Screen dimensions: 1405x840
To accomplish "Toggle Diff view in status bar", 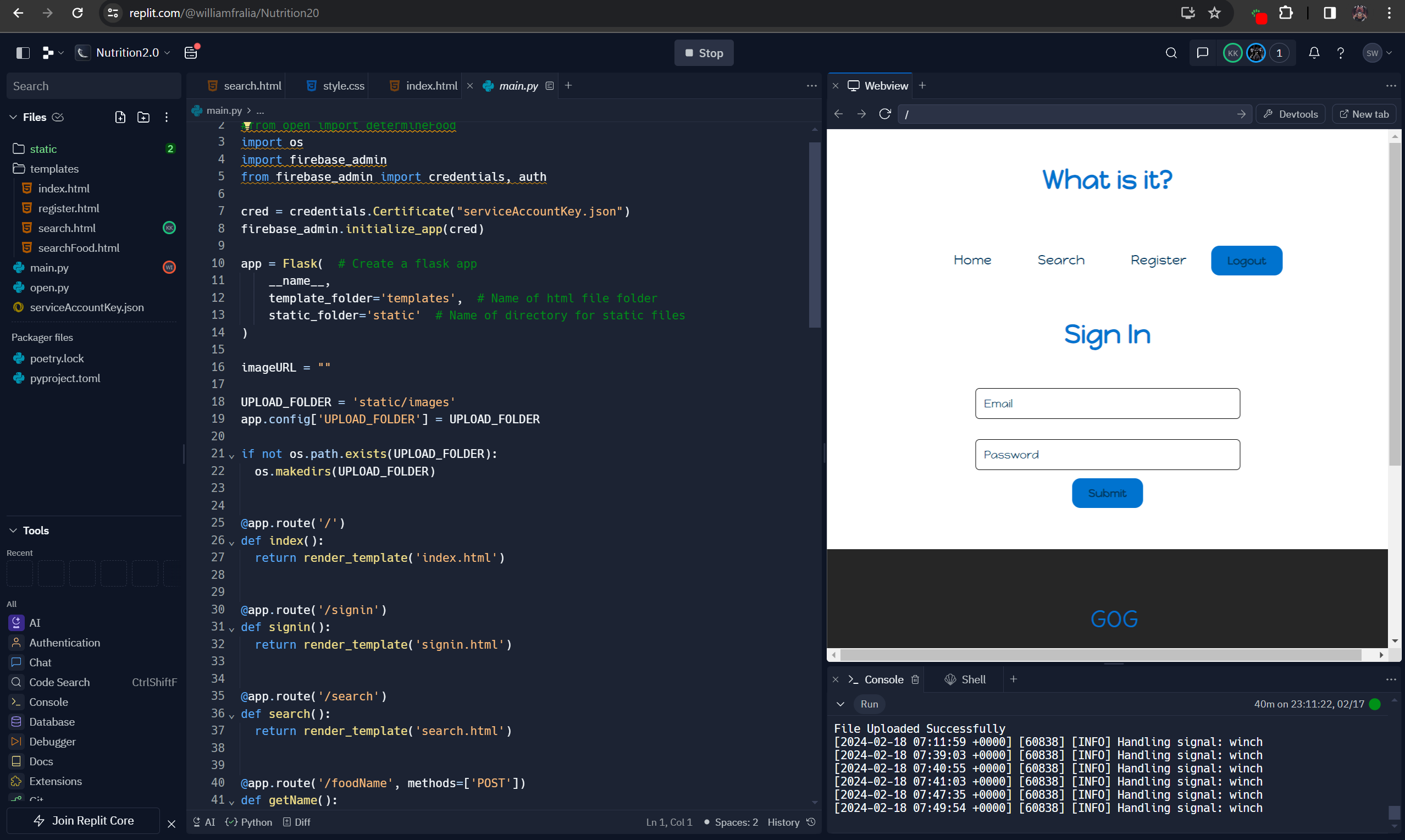I will 297,822.
